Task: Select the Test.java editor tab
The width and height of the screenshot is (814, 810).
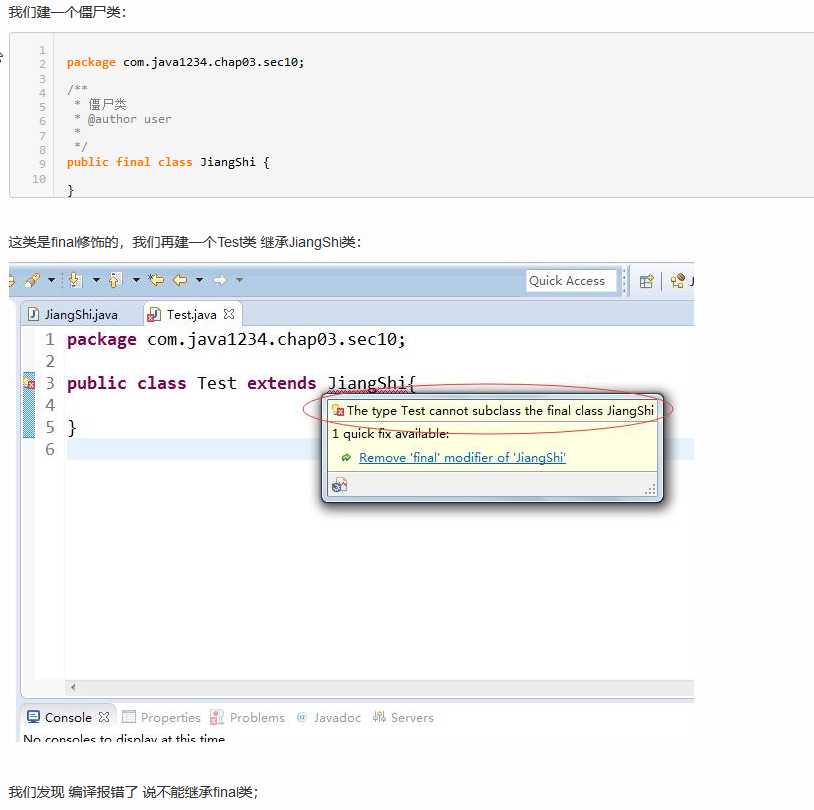Action: [x=191, y=315]
